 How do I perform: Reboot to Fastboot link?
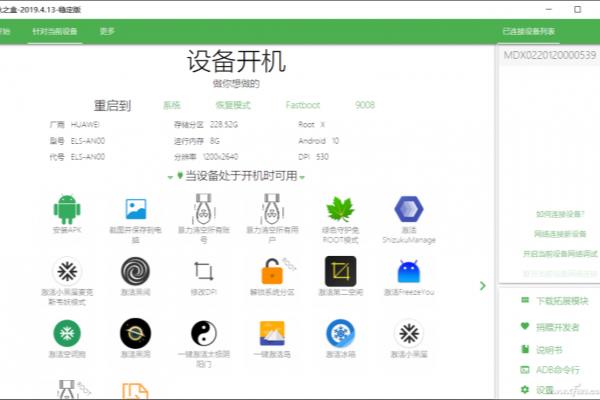(303, 105)
